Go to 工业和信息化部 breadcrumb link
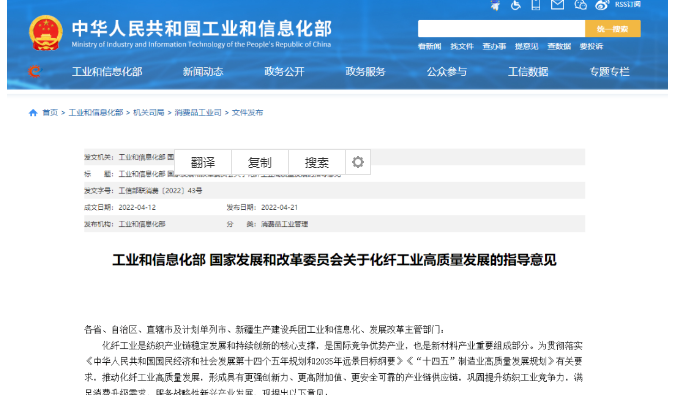 (96, 113)
